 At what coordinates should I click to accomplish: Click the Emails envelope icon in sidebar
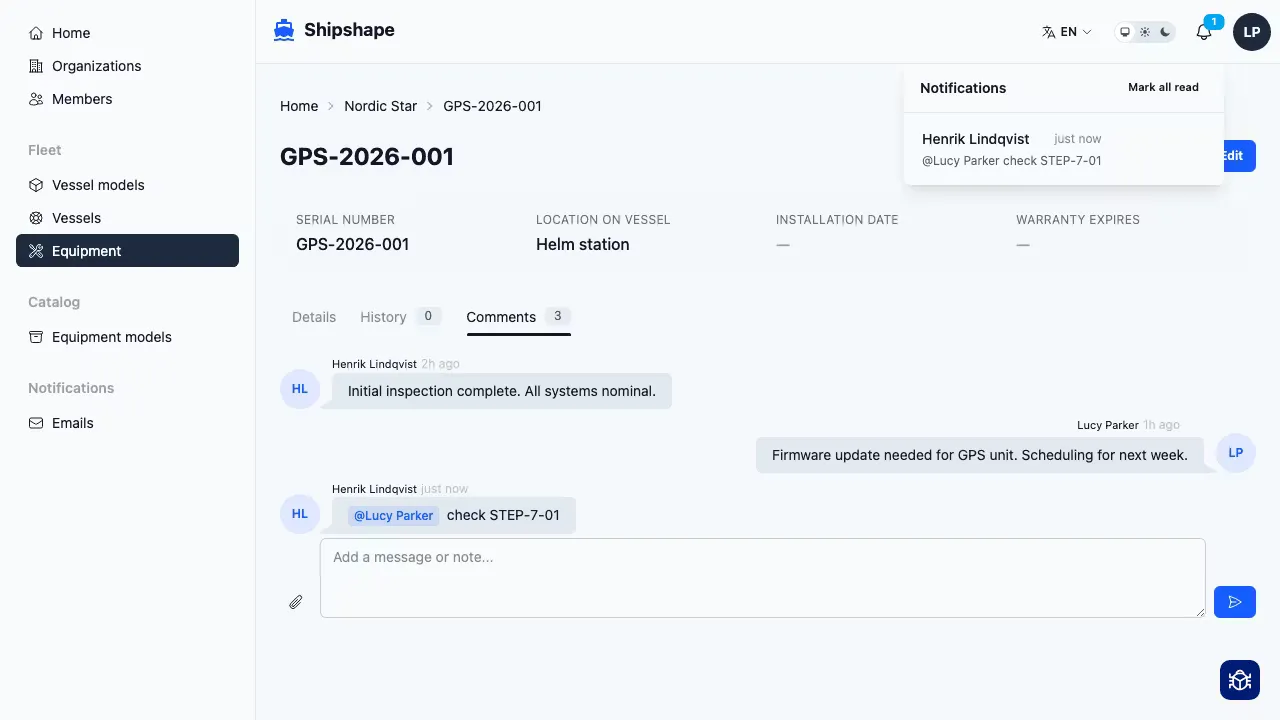coord(36,423)
